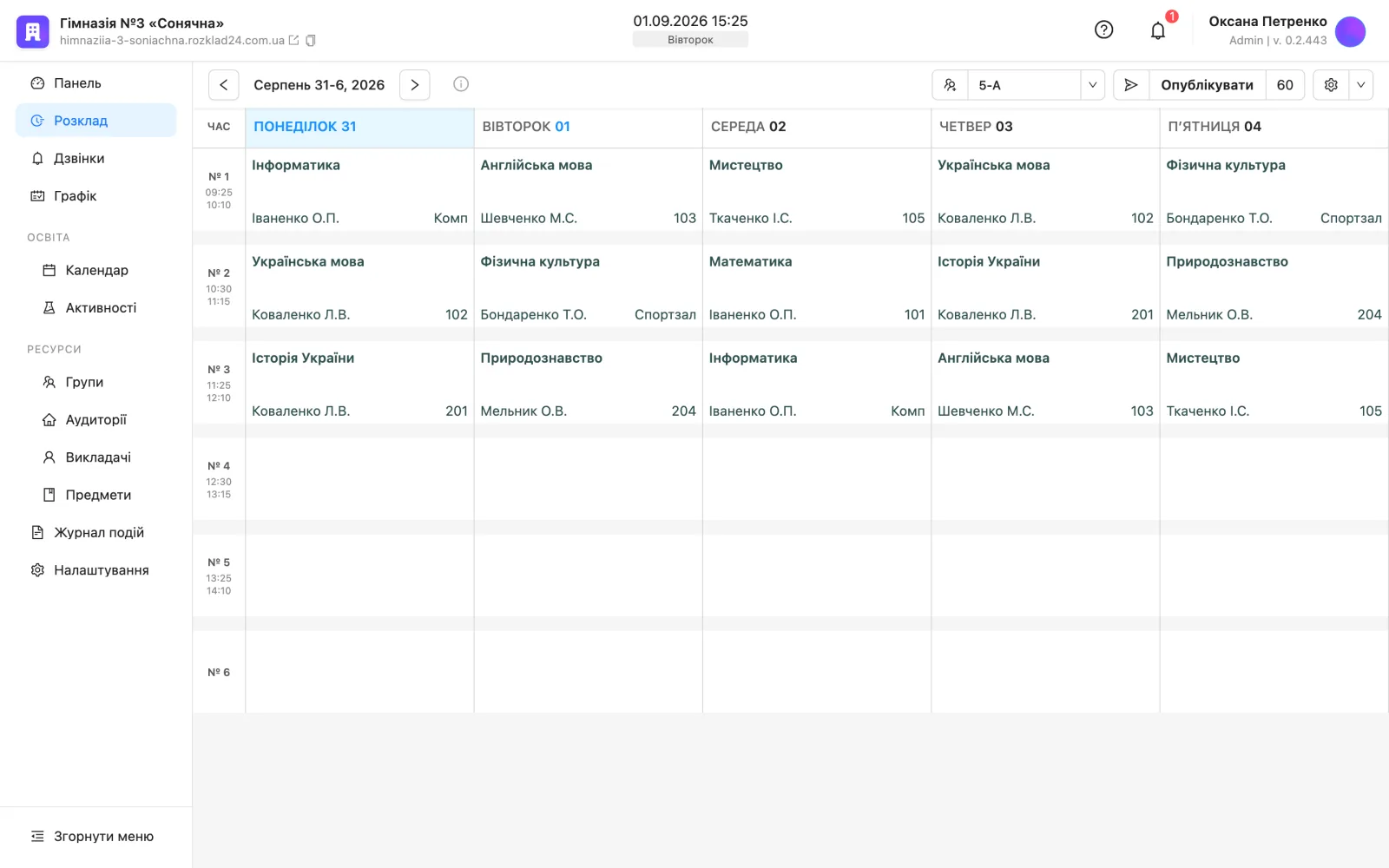Click the info icon beside the week range
Image resolution: width=1389 pixels, height=868 pixels.
click(461, 84)
